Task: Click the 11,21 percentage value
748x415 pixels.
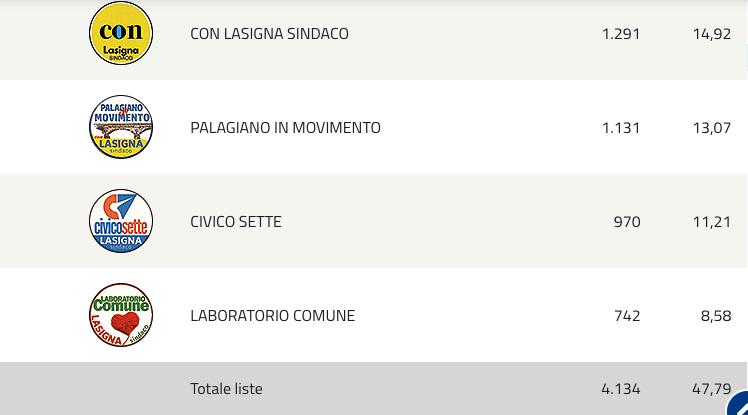Action: click(x=712, y=222)
